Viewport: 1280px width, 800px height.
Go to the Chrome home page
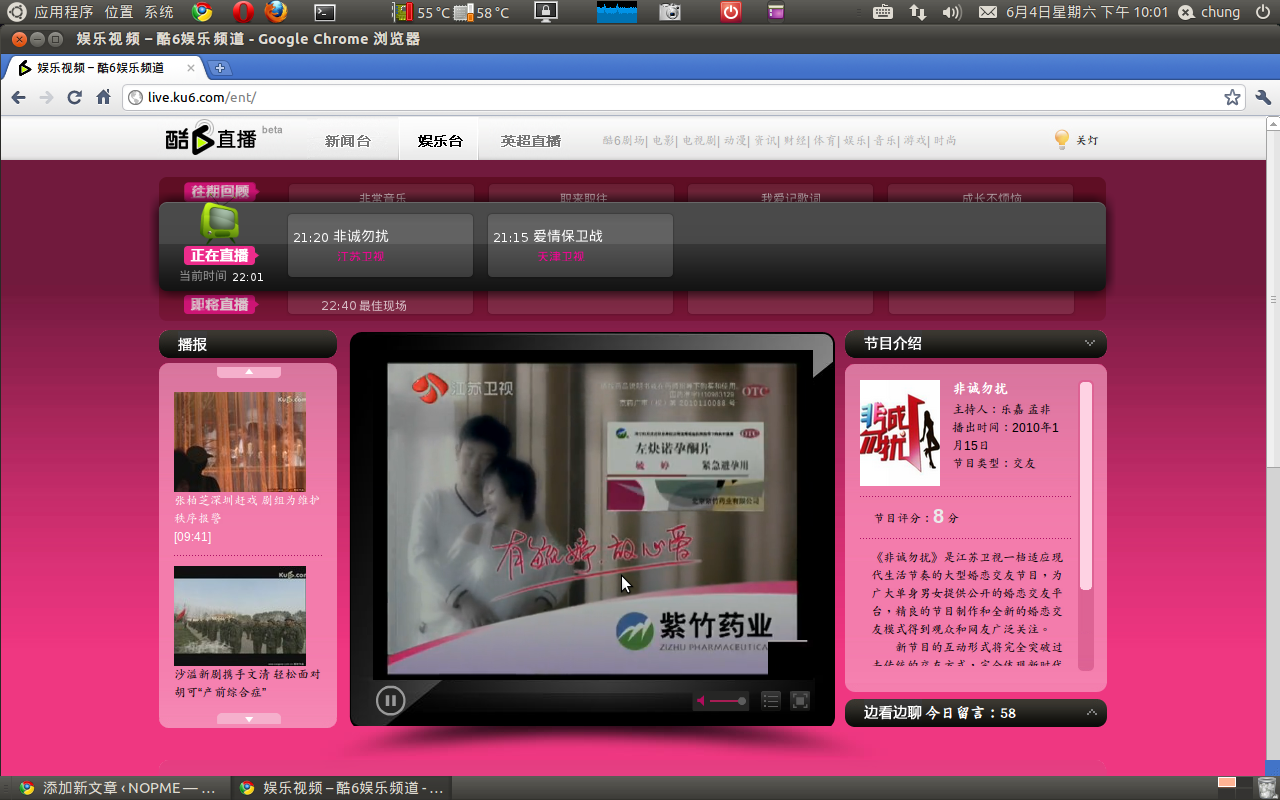click(x=103, y=97)
